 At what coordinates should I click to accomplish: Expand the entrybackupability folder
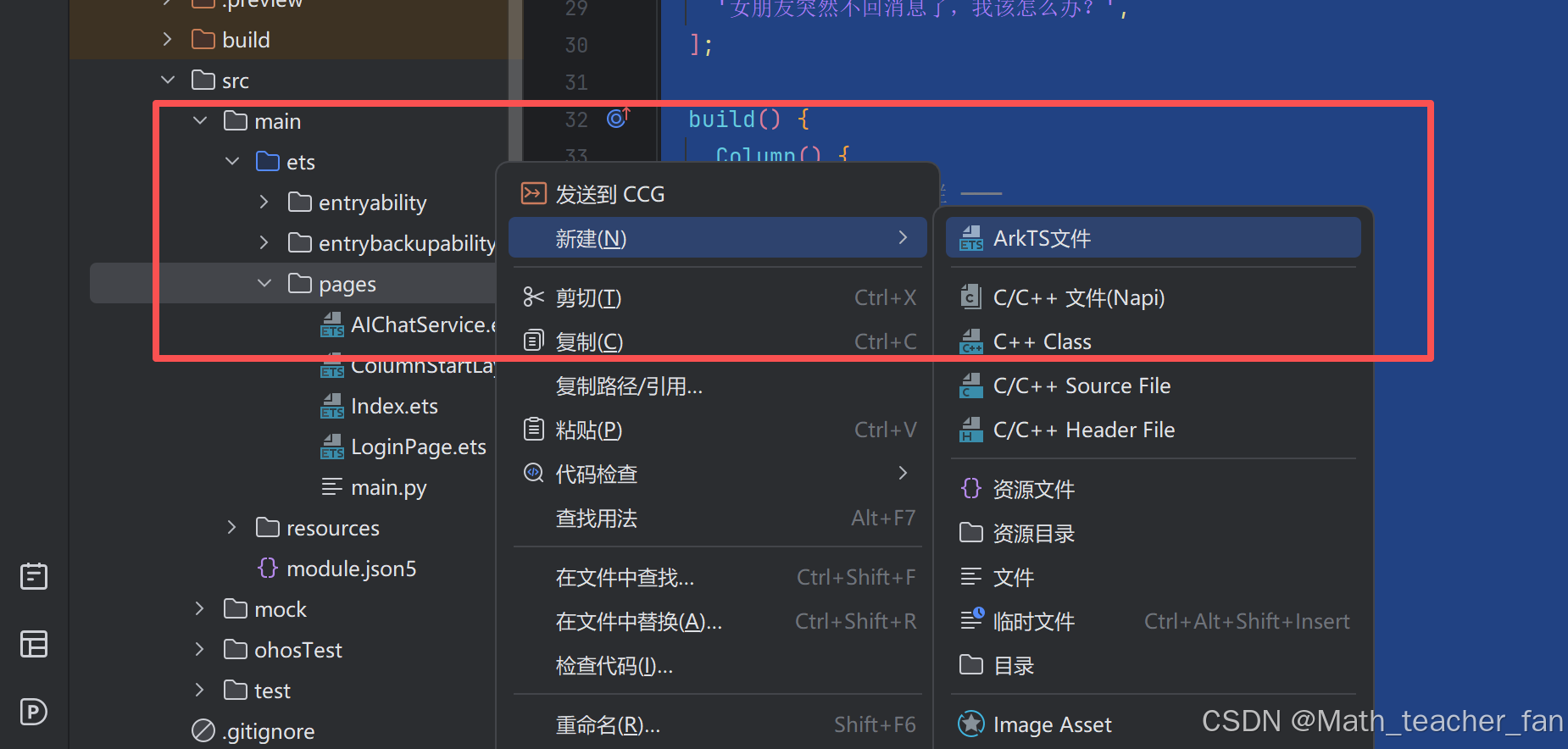(264, 242)
